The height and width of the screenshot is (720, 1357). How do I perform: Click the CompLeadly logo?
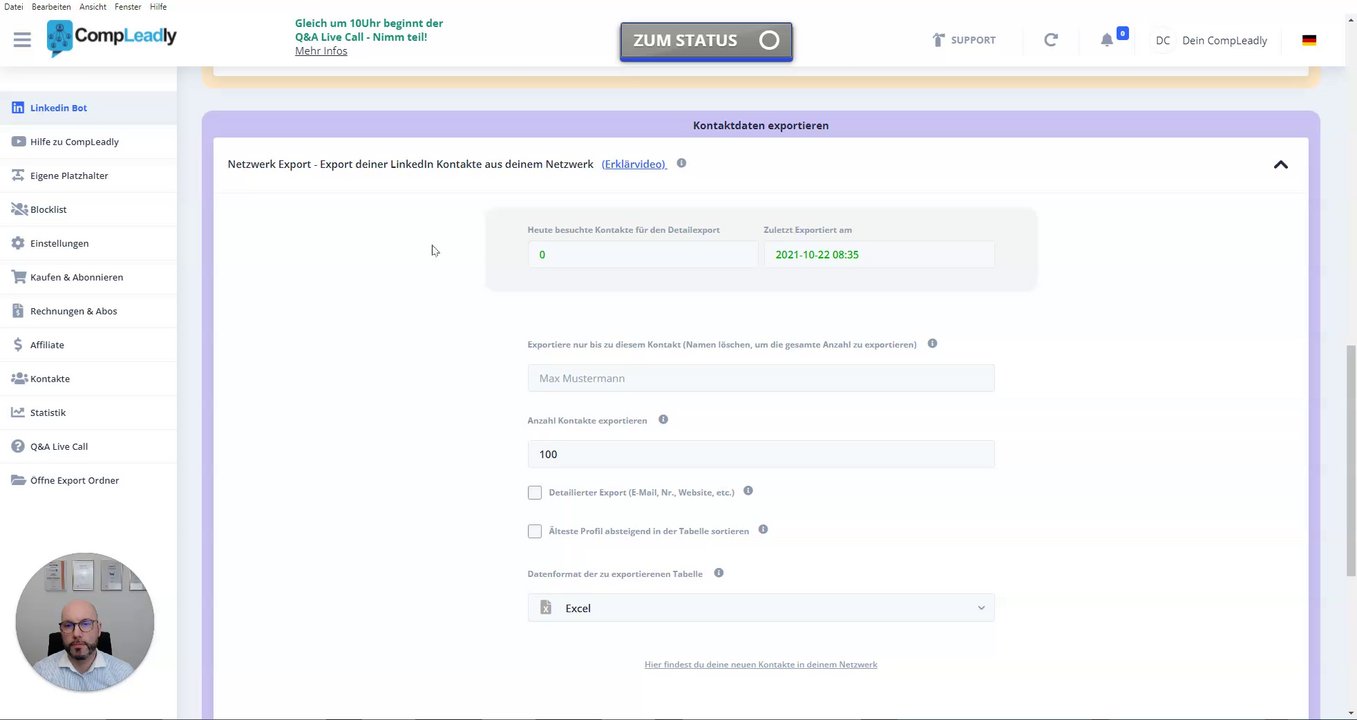[x=111, y=38]
